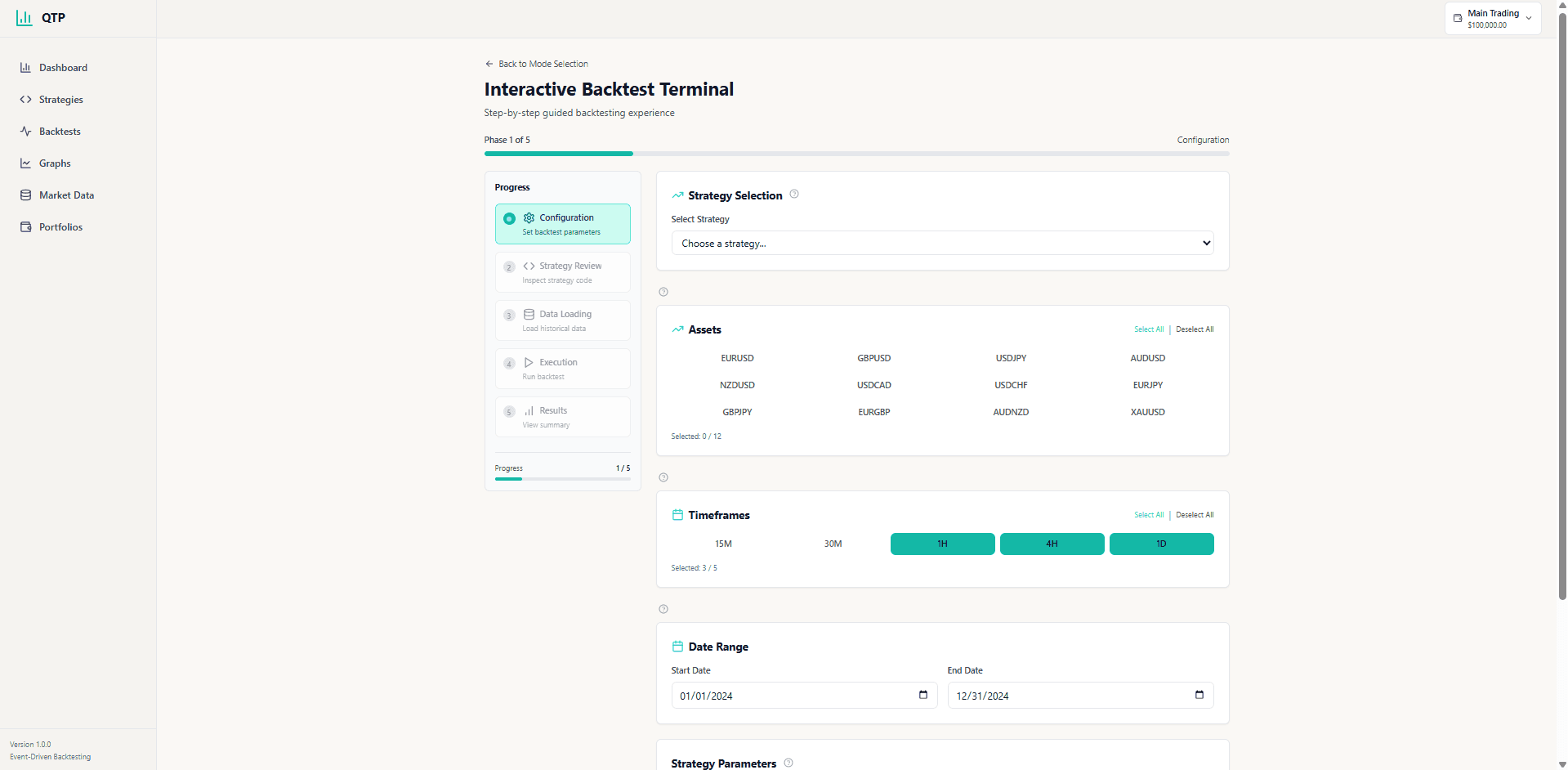The height and width of the screenshot is (770, 1568).
Task: Select the Results step
Action: pos(562,417)
